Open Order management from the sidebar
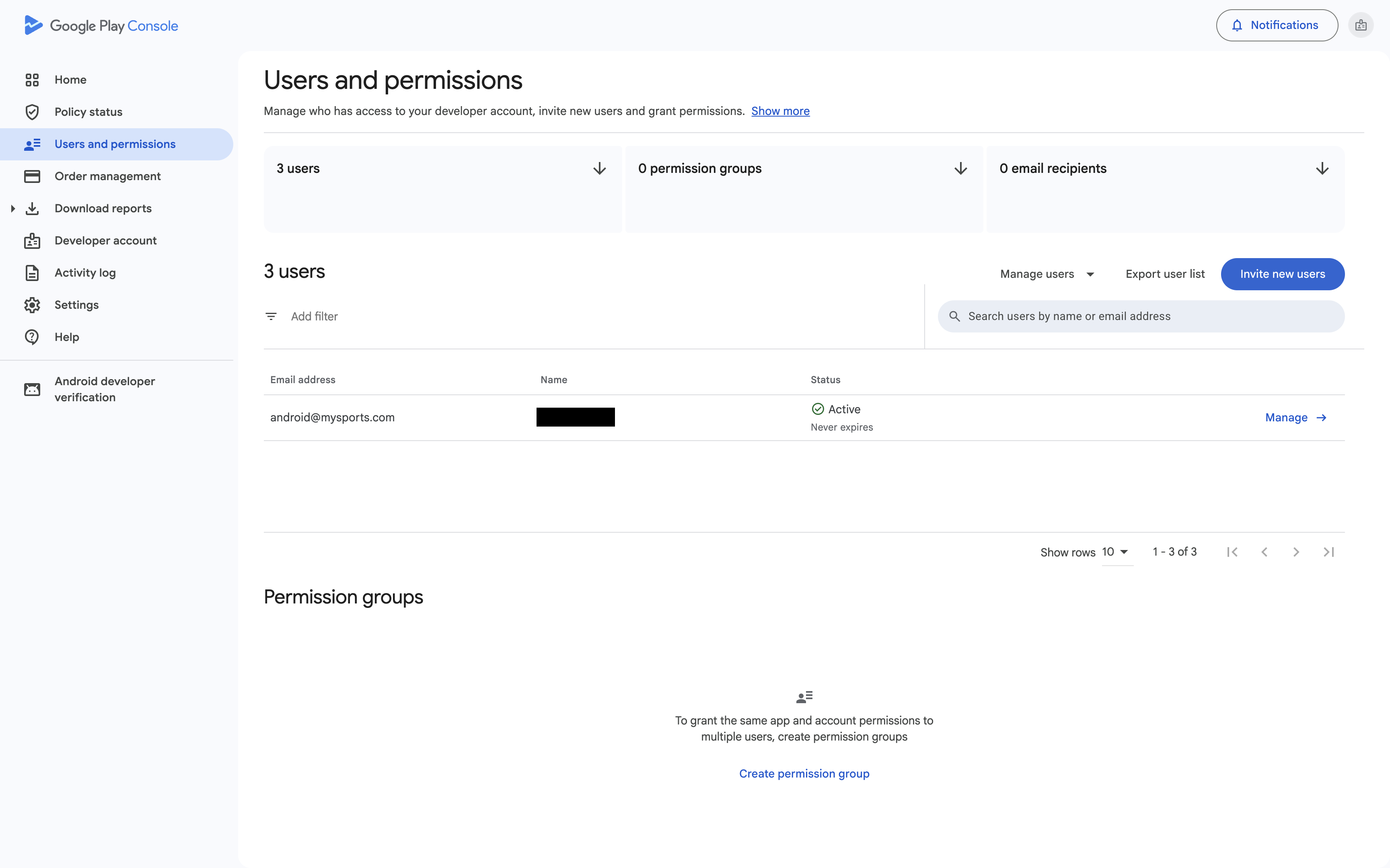 (117, 176)
